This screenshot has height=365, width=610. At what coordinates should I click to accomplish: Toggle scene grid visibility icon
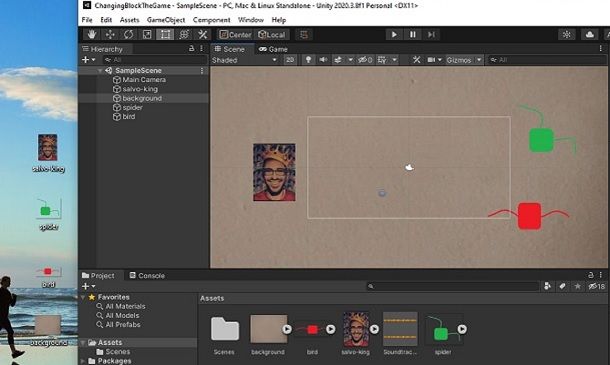[x=382, y=60]
